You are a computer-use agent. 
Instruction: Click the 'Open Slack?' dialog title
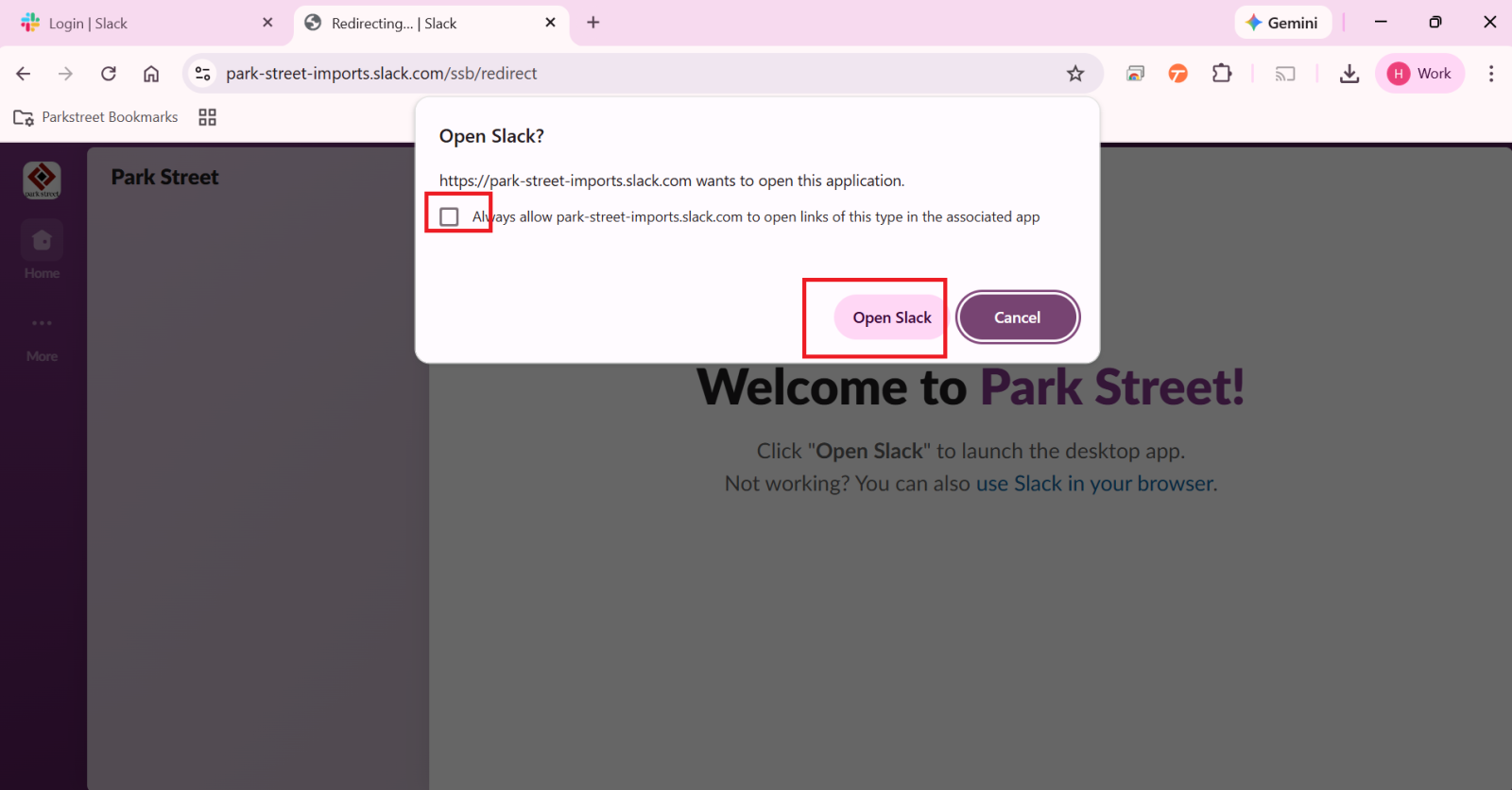pos(491,136)
